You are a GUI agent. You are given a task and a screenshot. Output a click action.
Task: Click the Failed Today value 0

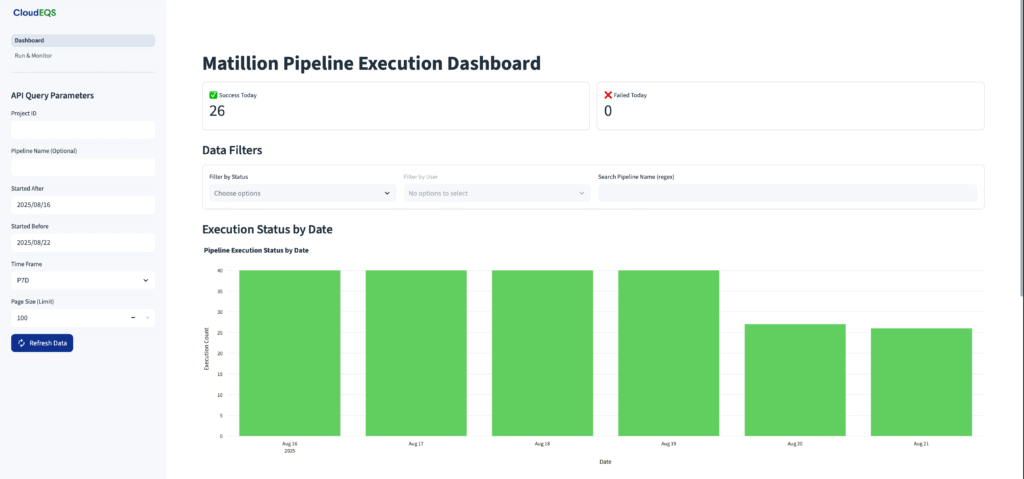coord(608,111)
